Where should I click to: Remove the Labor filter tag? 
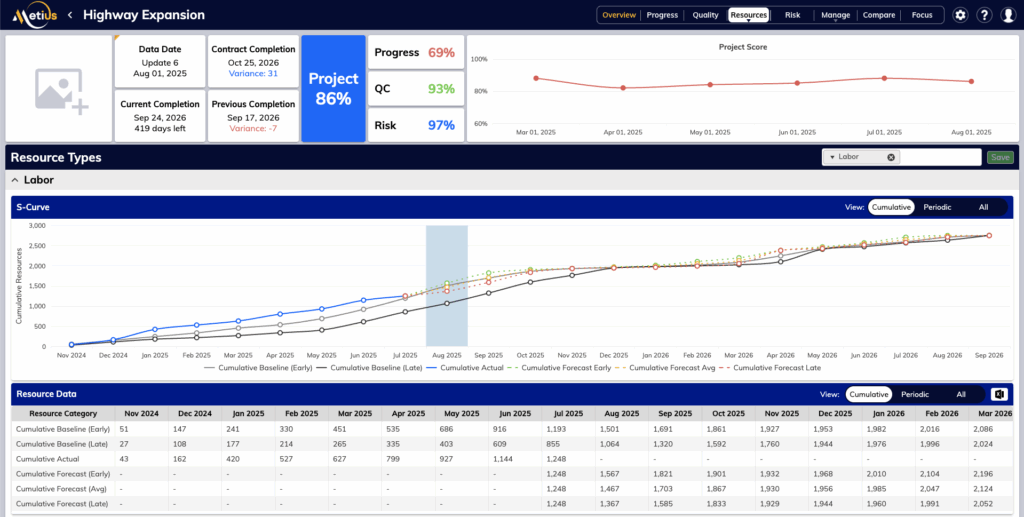[891, 157]
